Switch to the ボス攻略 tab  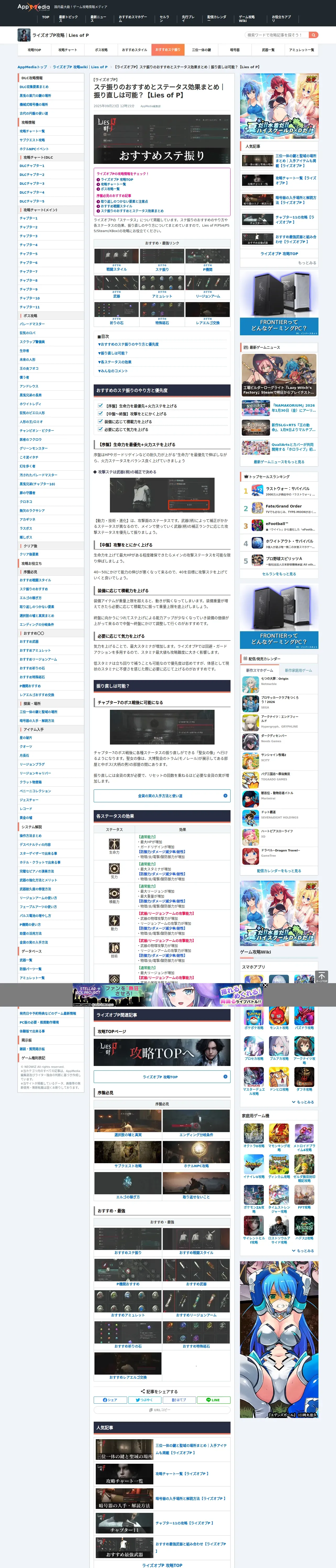[x=101, y=50]
